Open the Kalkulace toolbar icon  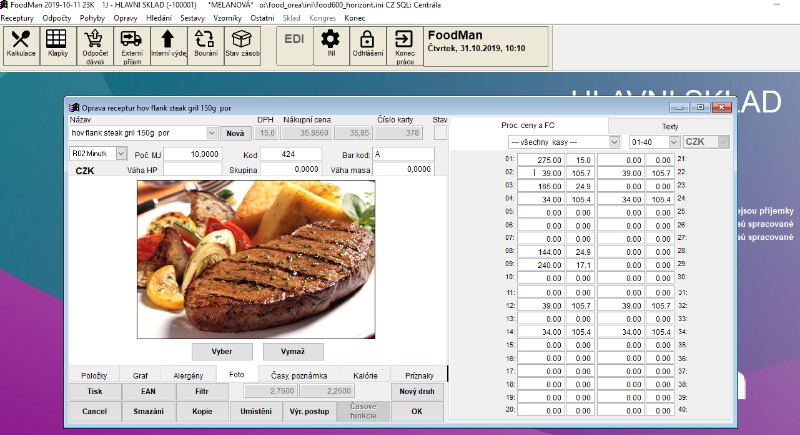click(x=21, y=46)
